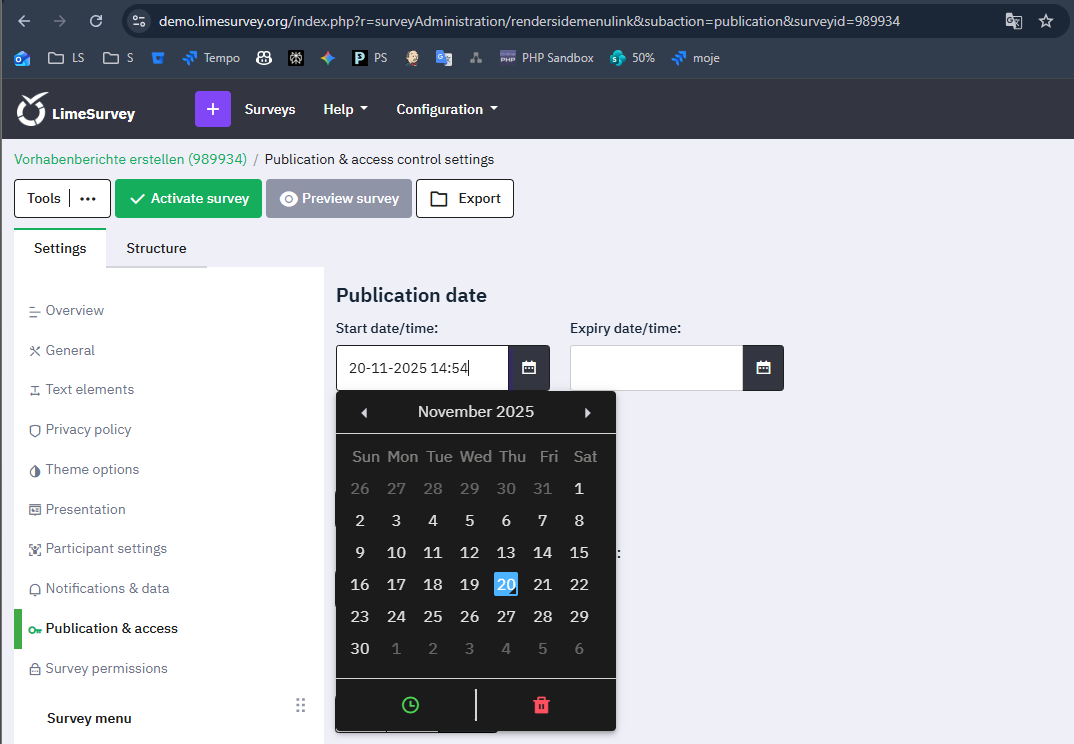Open the Tools menu ellipsis button
This screenshot has height=744, width=1074.
88,198
